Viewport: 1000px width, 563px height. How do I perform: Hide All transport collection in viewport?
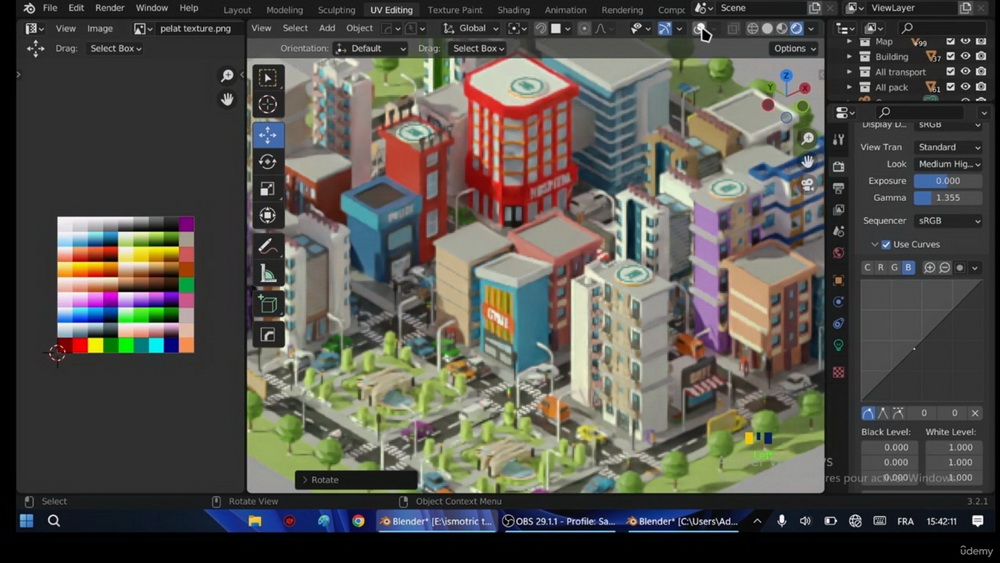[x=966, y=72]
